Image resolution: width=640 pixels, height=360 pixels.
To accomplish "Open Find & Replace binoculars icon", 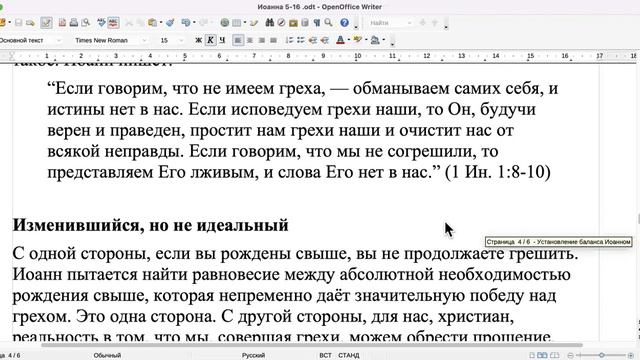I will (x=270, y=23).
